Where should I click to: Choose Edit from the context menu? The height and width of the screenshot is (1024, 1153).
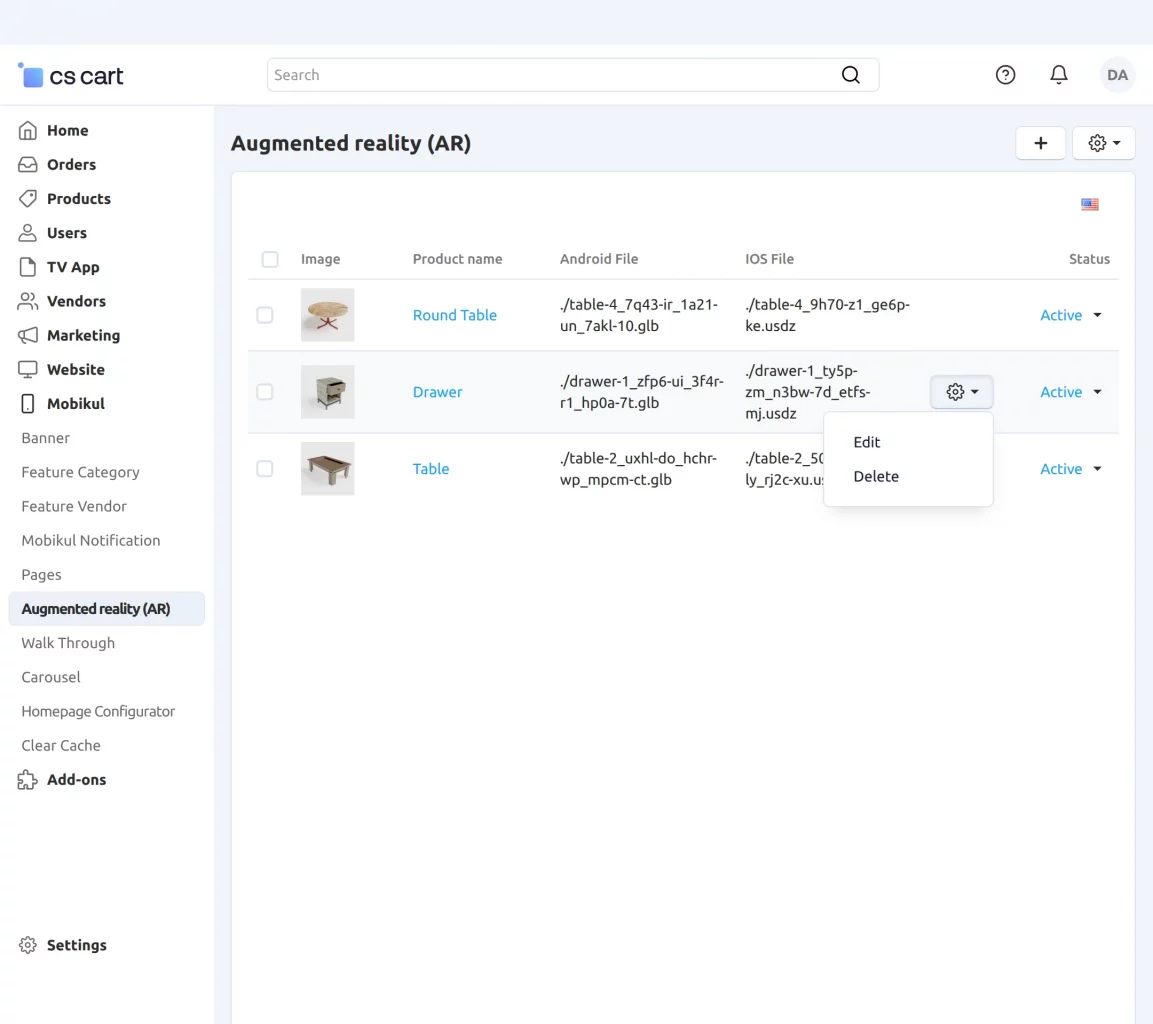tap(867, 442)
